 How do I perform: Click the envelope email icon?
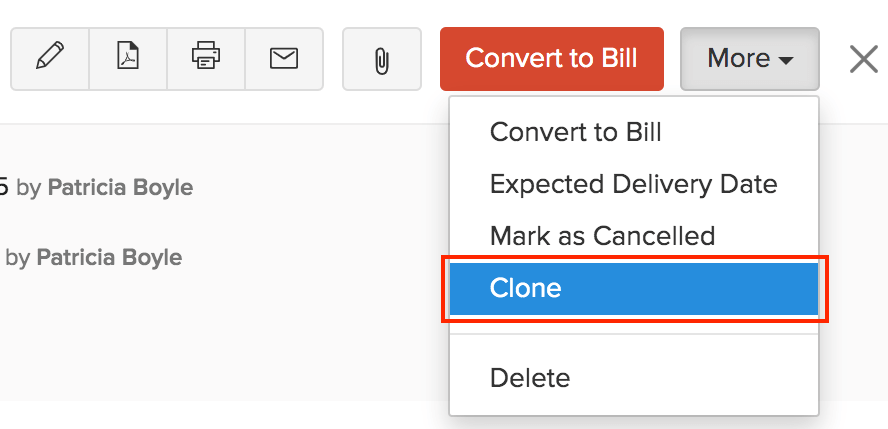[284, 59]
